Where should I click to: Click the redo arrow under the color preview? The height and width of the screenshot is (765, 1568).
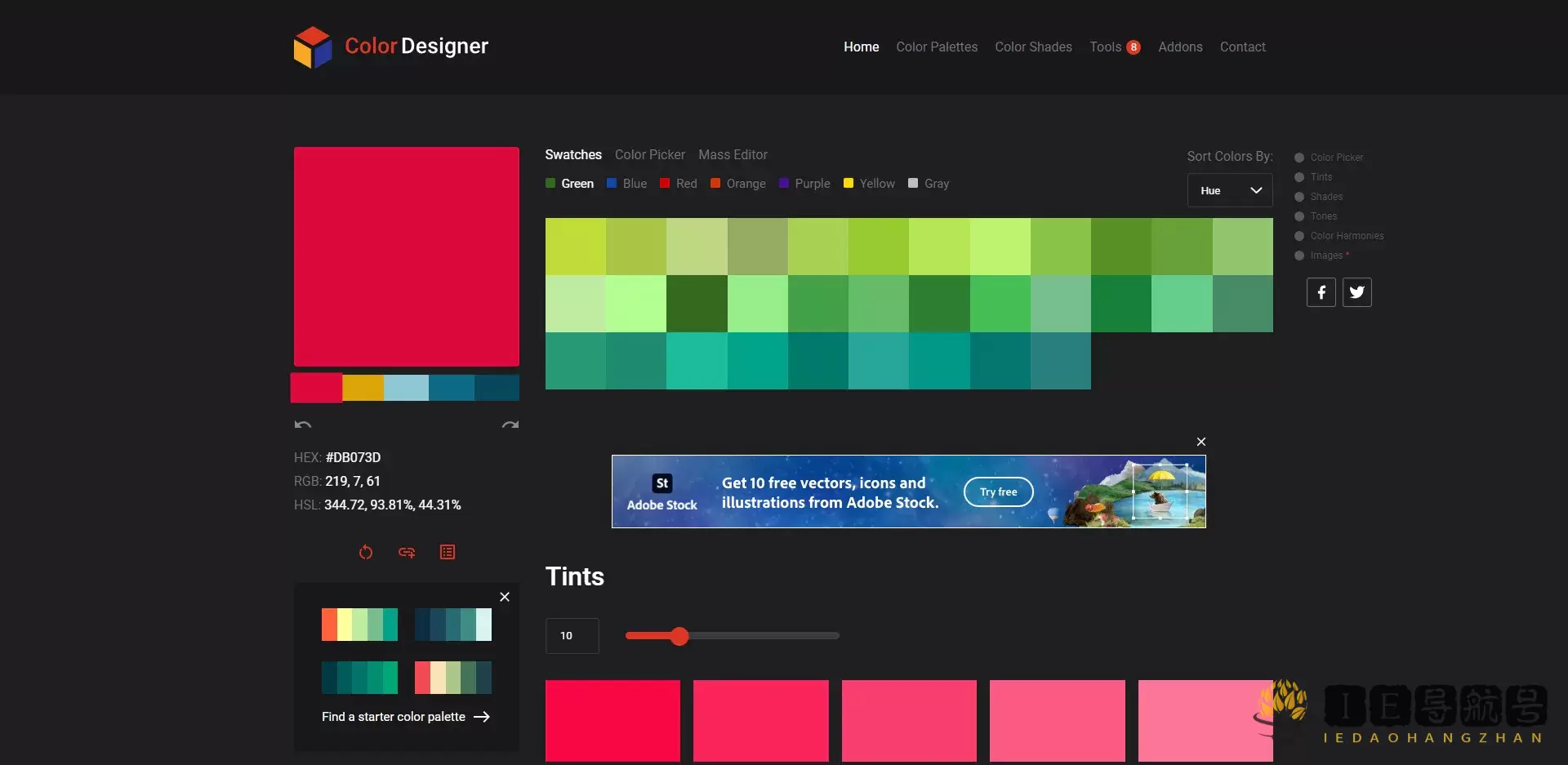tap(510, 424)
